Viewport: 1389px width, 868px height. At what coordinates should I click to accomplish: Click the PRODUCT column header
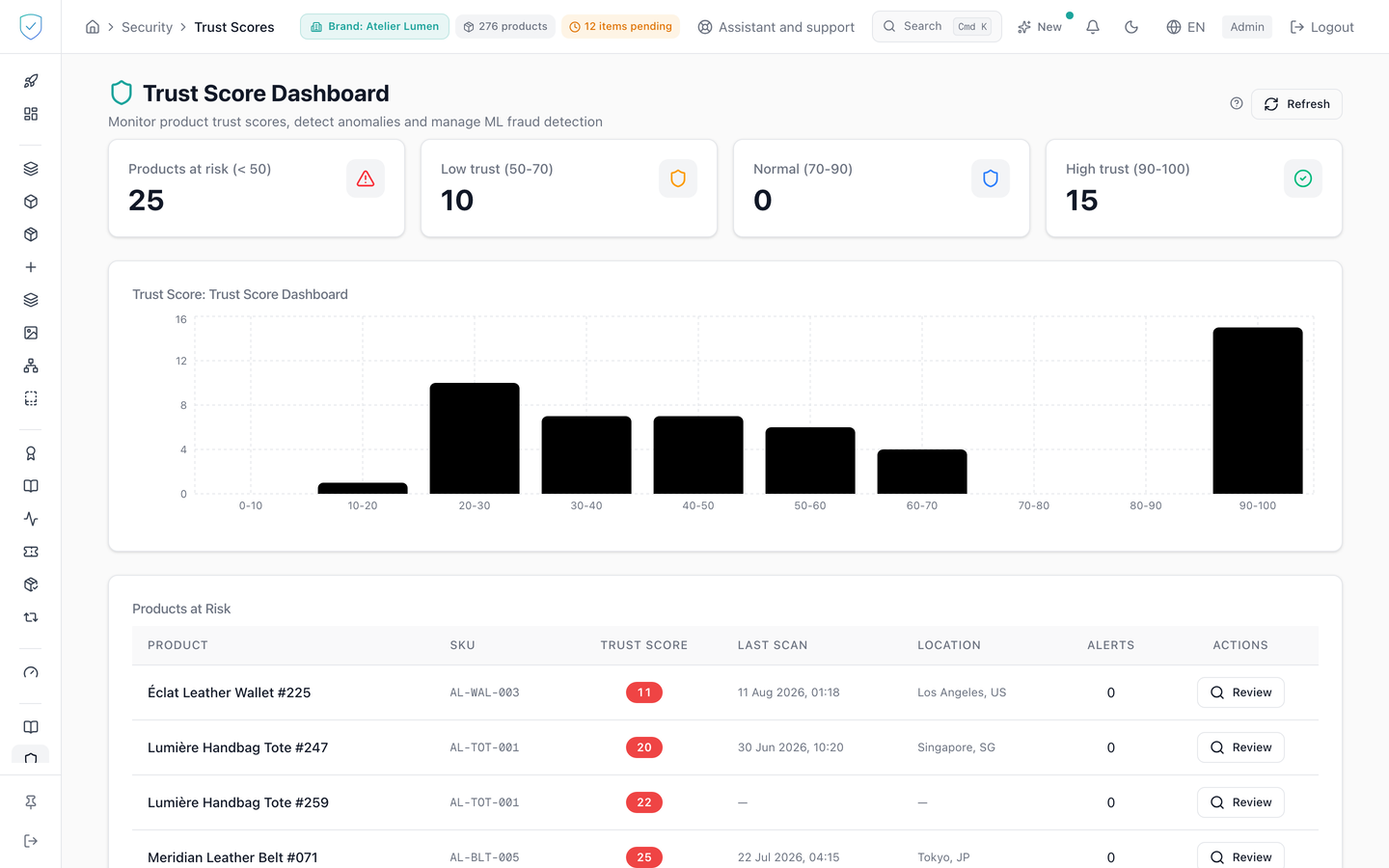pos(177,645)
